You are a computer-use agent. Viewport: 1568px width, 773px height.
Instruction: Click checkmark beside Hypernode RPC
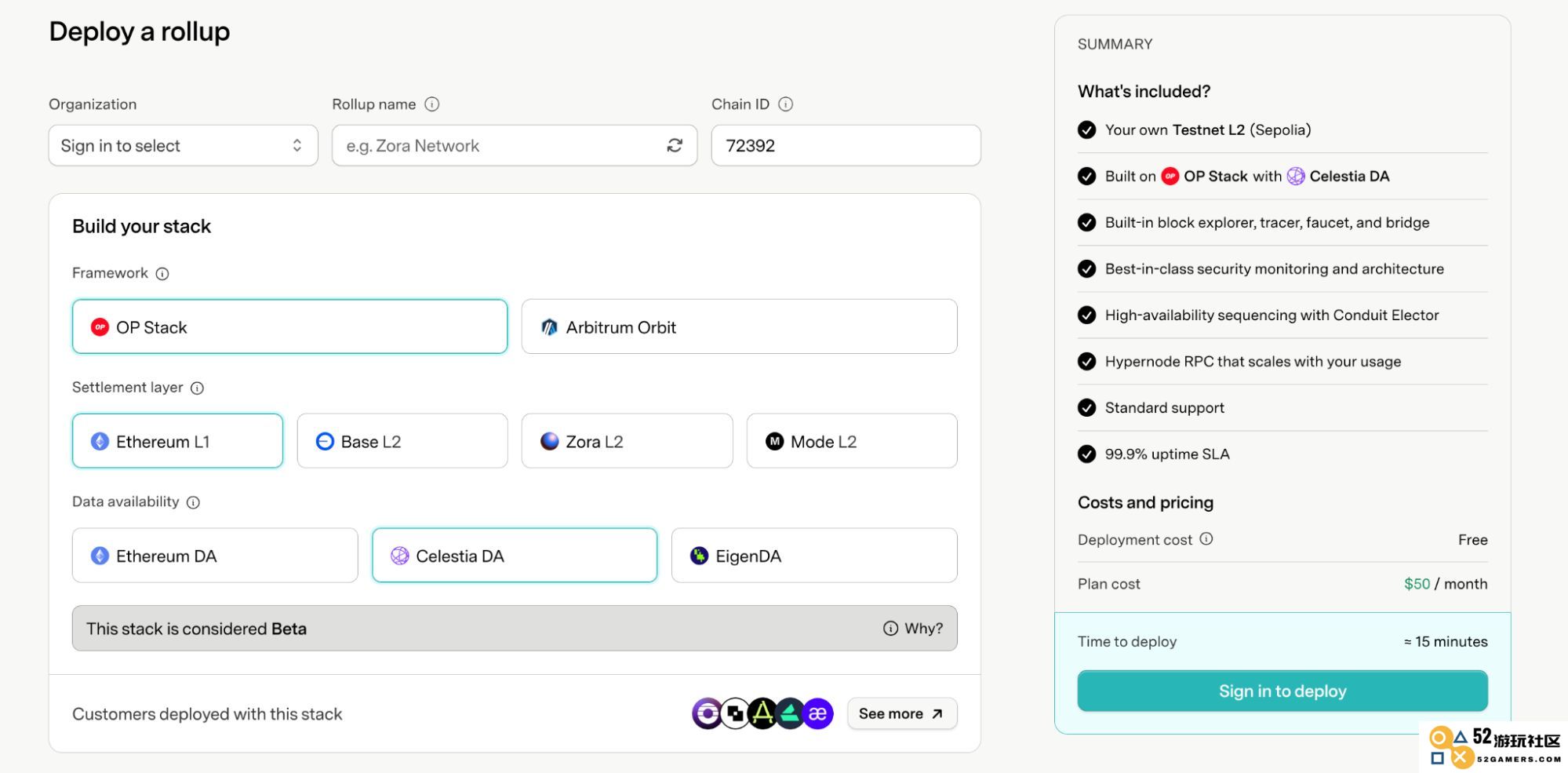1086,361
